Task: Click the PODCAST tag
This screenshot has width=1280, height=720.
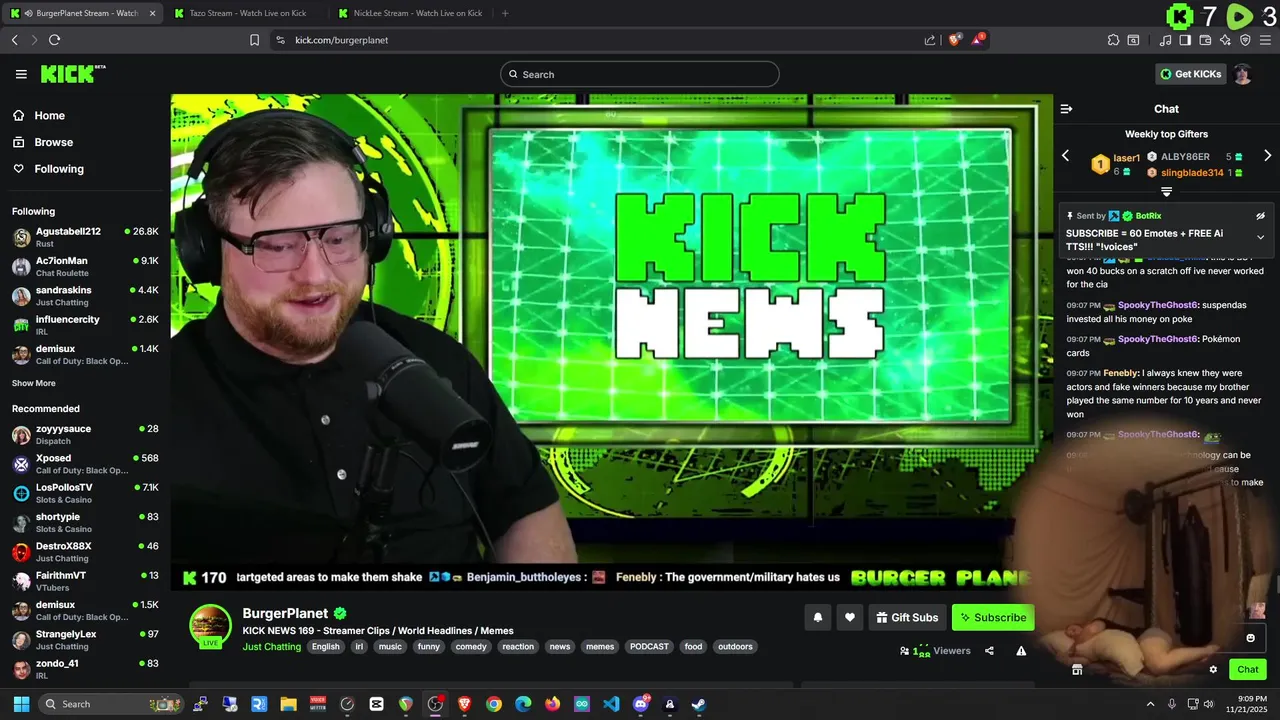Action: click(649, 647)
